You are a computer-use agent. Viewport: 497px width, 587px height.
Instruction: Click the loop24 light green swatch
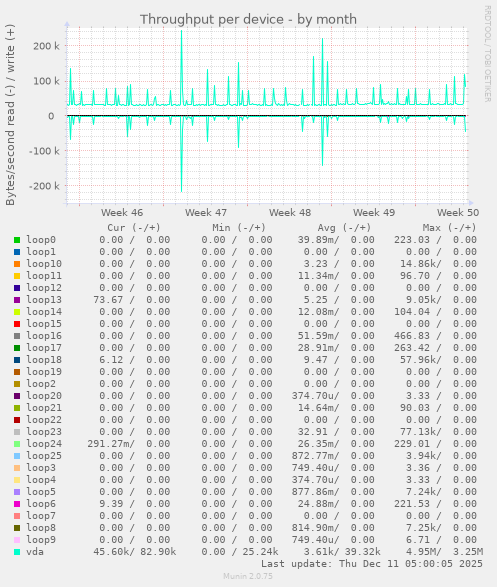17,444
